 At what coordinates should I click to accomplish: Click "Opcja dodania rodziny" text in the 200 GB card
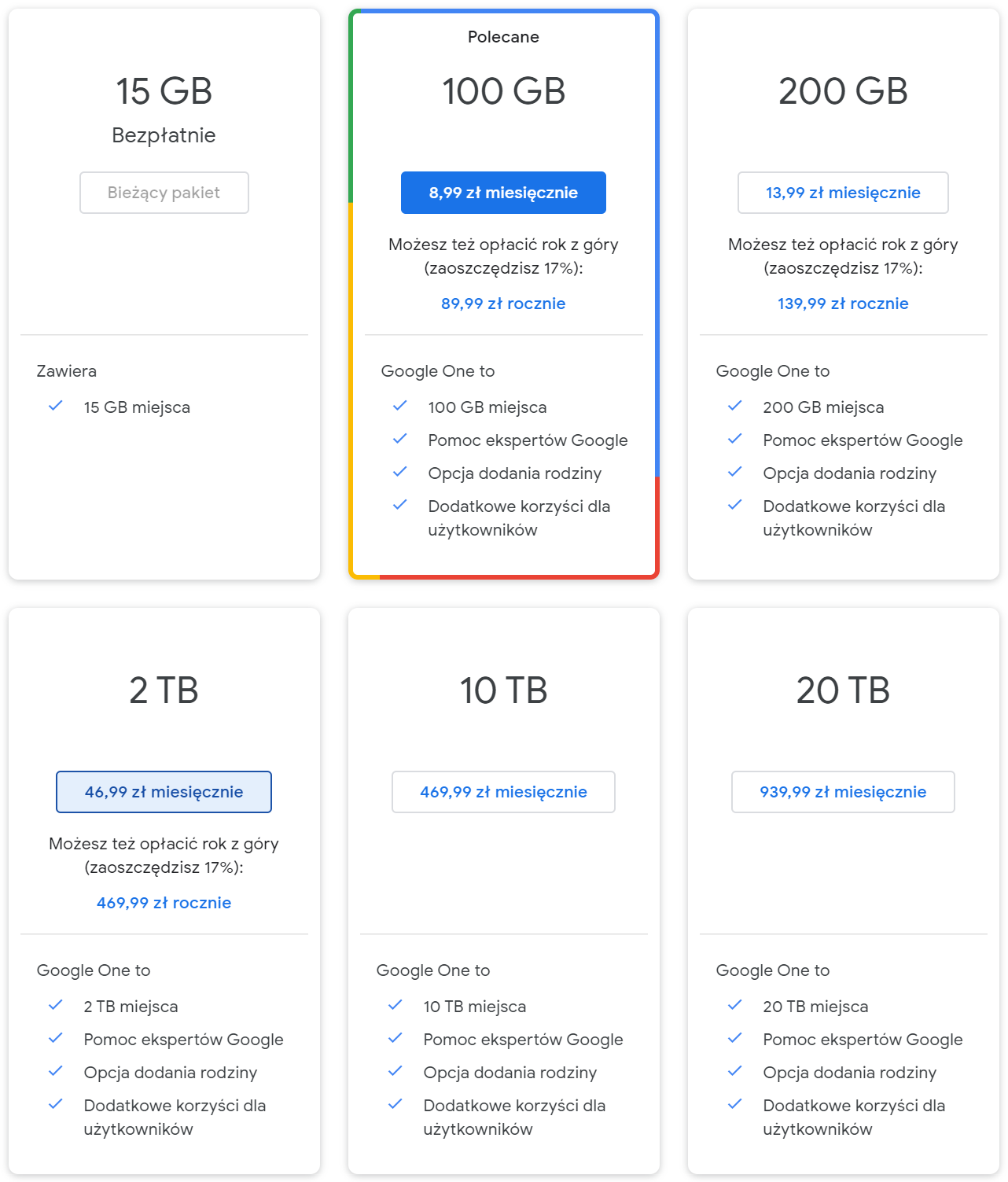point(850,473)
